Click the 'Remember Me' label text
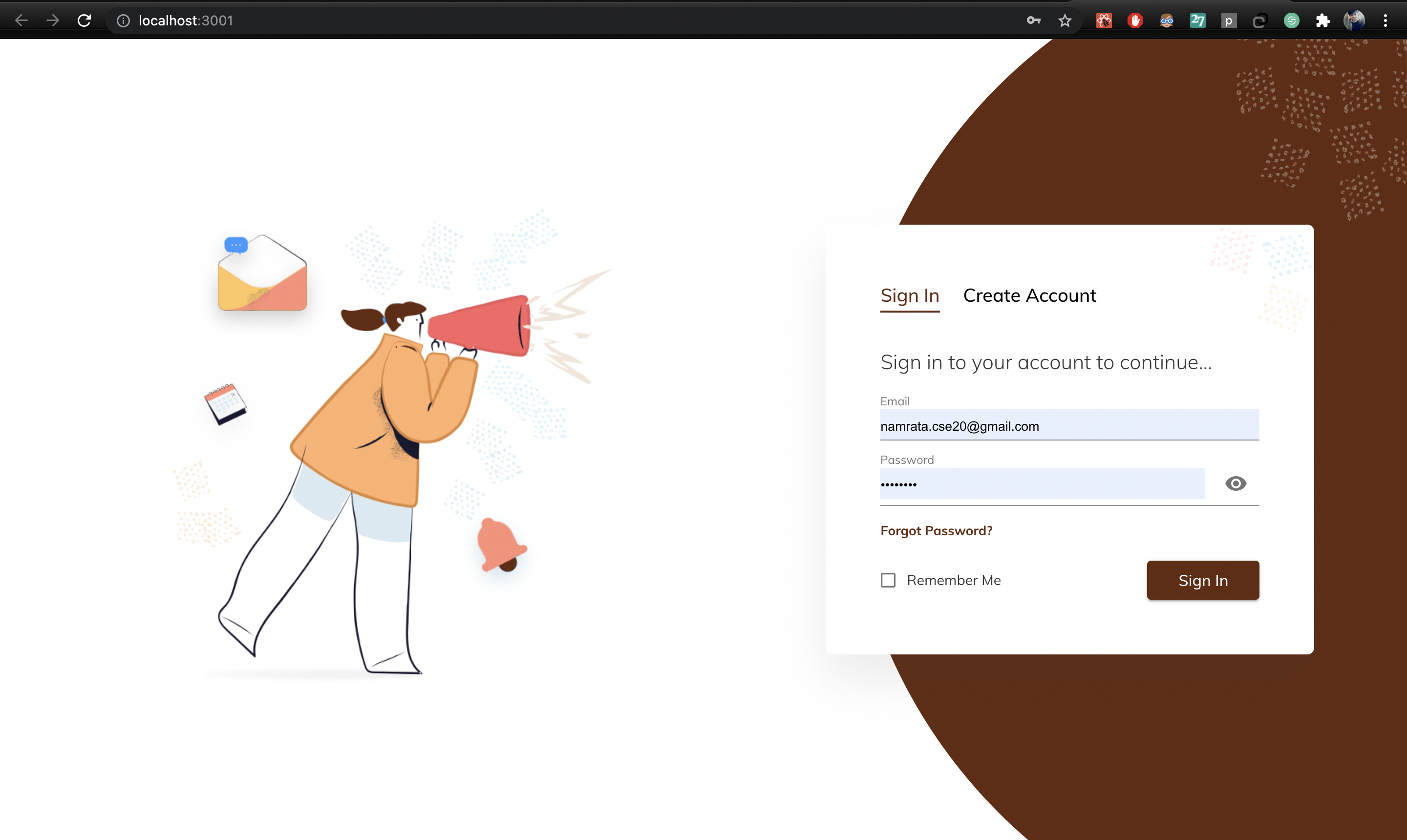1407x840 pixels. (954, 580)
